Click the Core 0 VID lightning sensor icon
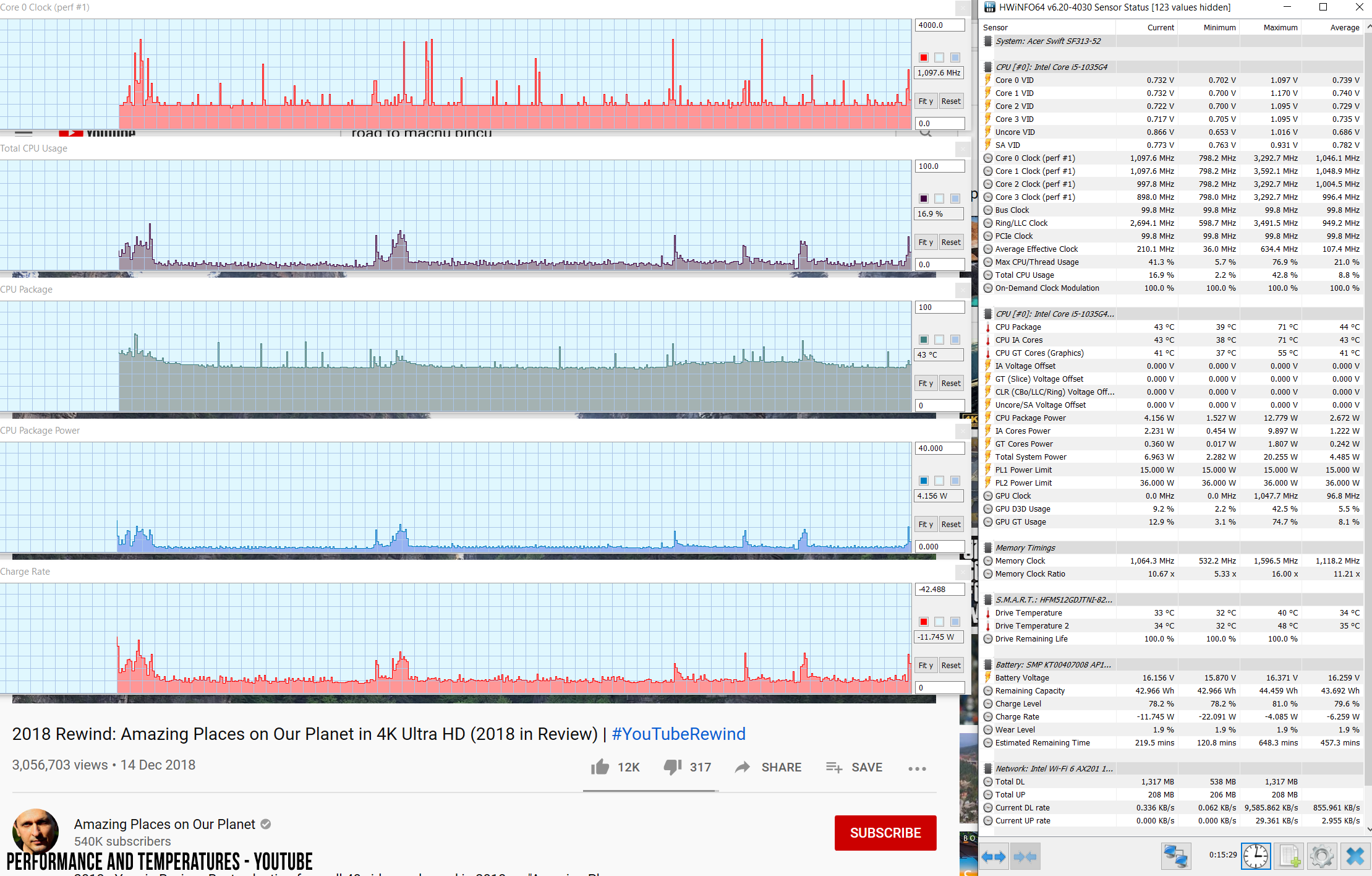 [988, 80]
